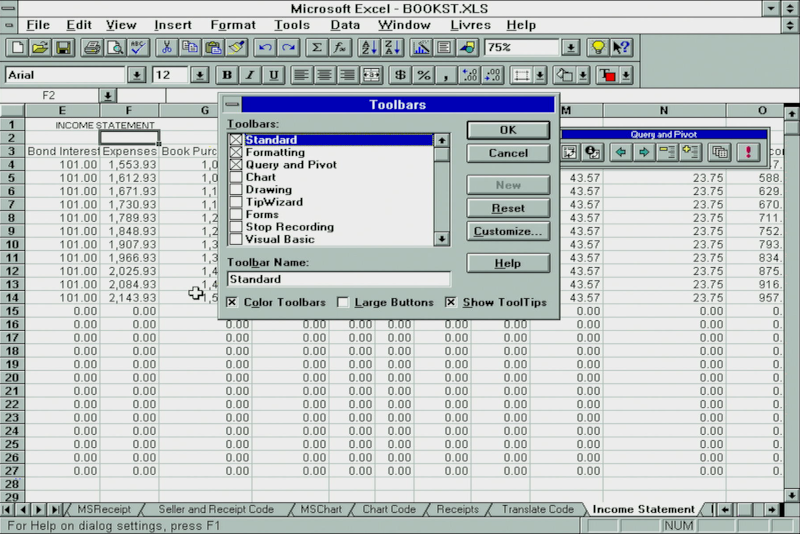
Task: Click the AutoSum sigma icon
Action: pos(317,47)
